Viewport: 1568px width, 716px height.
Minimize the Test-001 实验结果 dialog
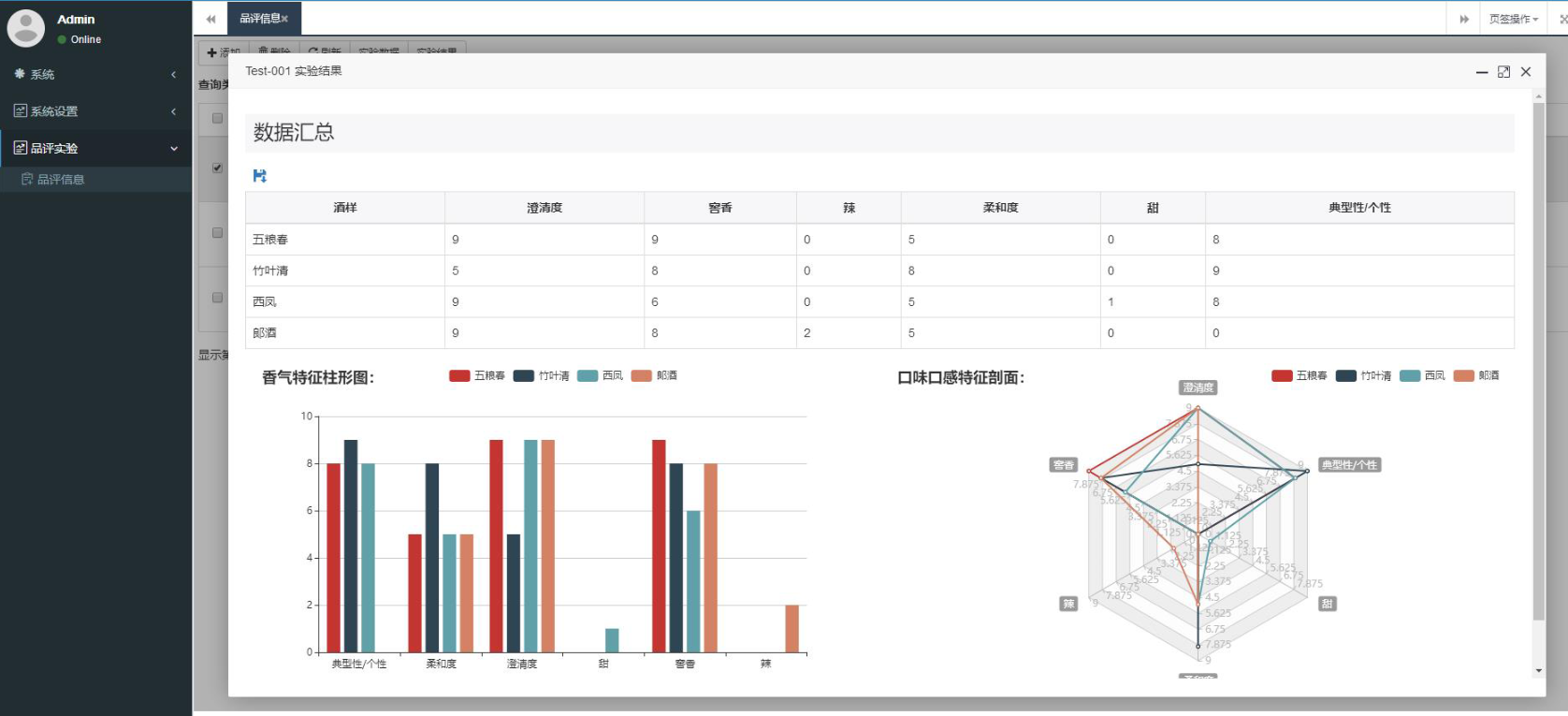tap(1482, 72)
